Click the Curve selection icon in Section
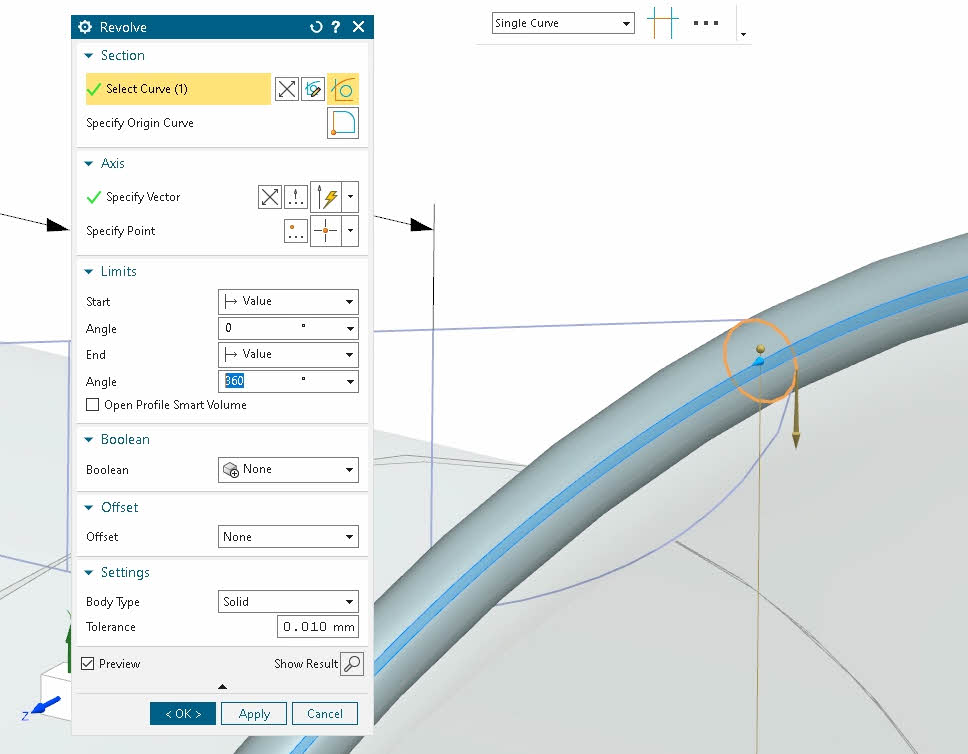This screenshot has height=754, width=968. coord(343,89)
